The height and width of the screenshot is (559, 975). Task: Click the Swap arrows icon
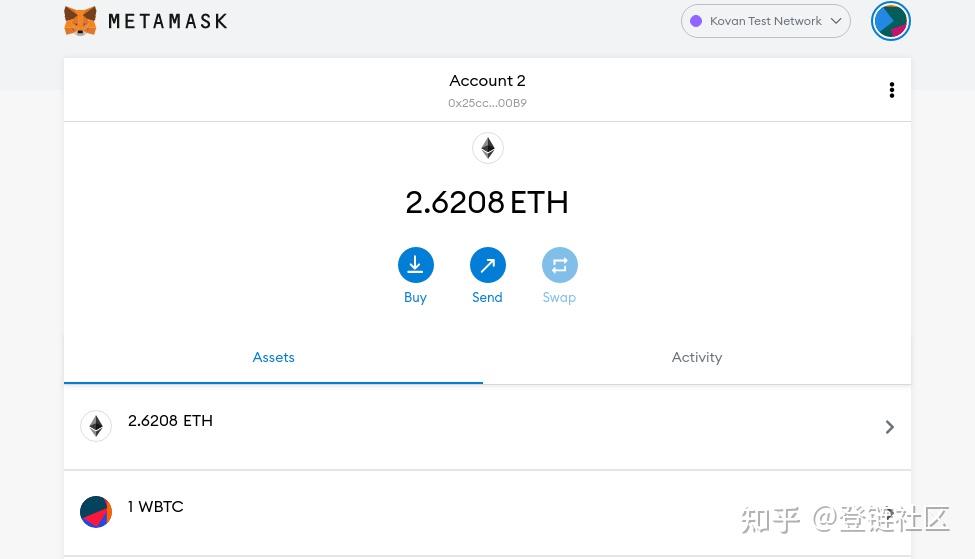(x=559, y=265)
